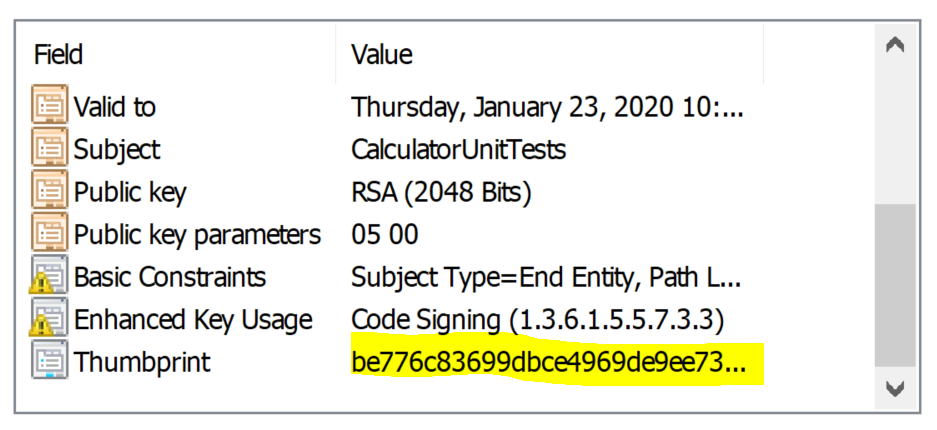
Task: Click the Basic Constraints warning icon
Action: pyautogui.click(x=49, y=277)
